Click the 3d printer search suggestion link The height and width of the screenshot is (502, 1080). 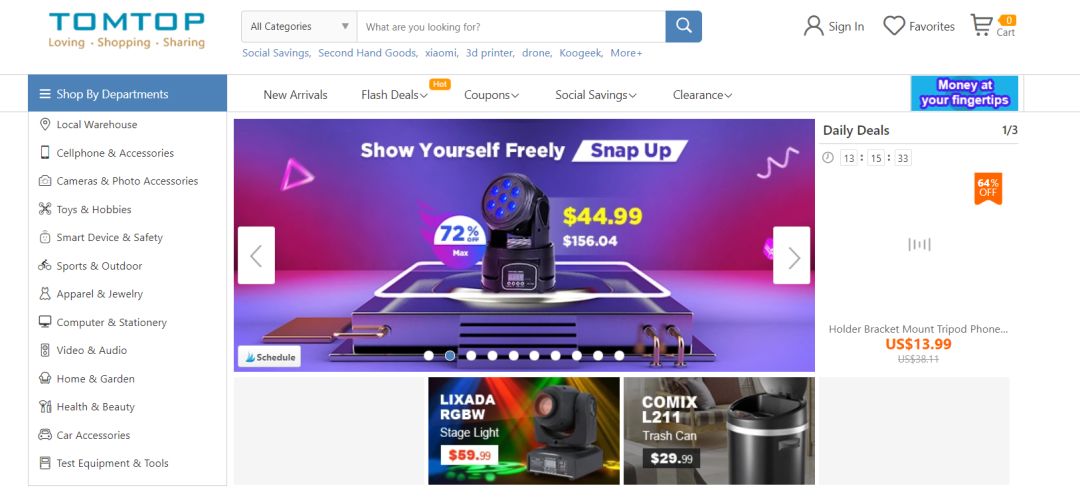pos(490,53)
